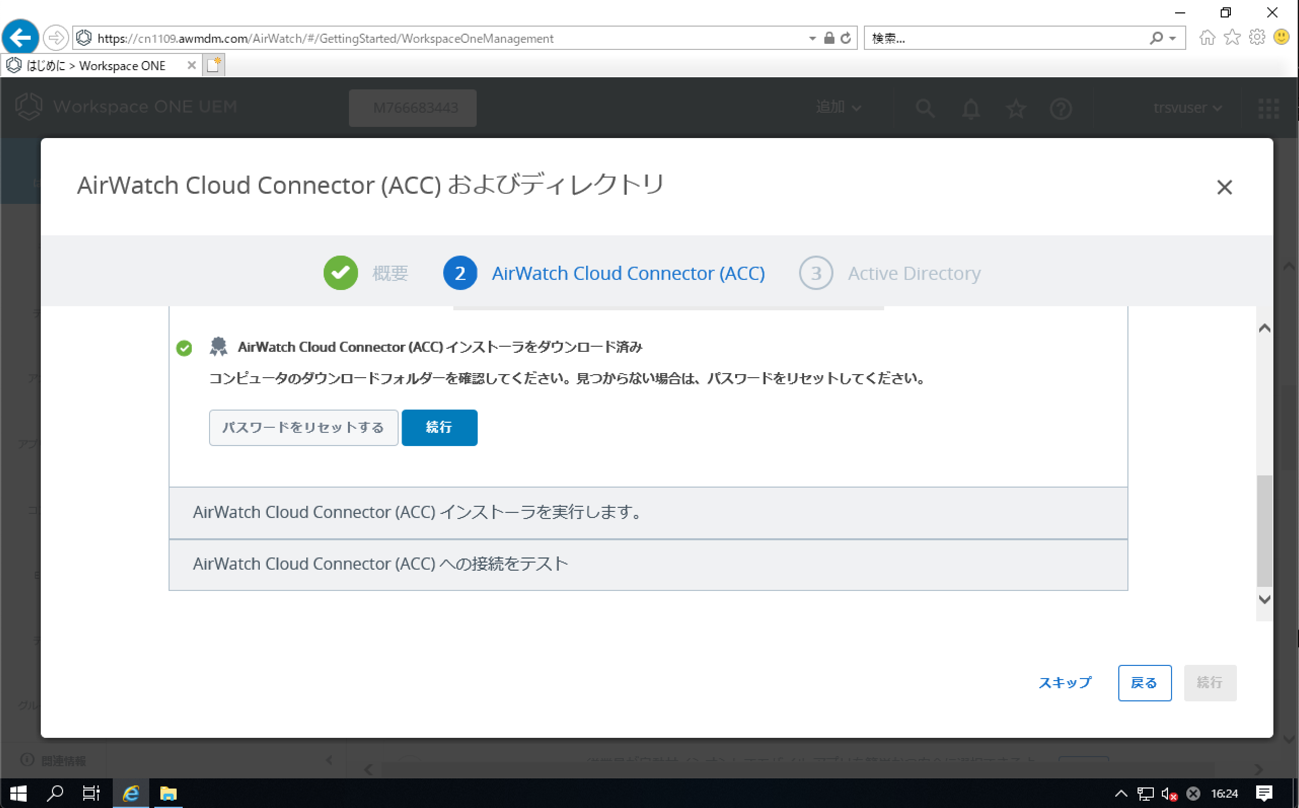Click the green checkmark for 概要 step
Screen dimensions: 1299x808
341,273
